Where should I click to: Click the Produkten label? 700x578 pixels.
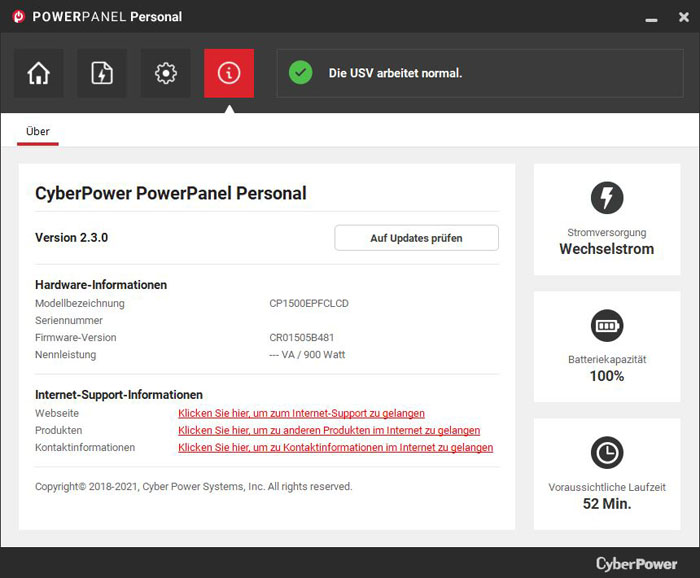tap(58, 430)
